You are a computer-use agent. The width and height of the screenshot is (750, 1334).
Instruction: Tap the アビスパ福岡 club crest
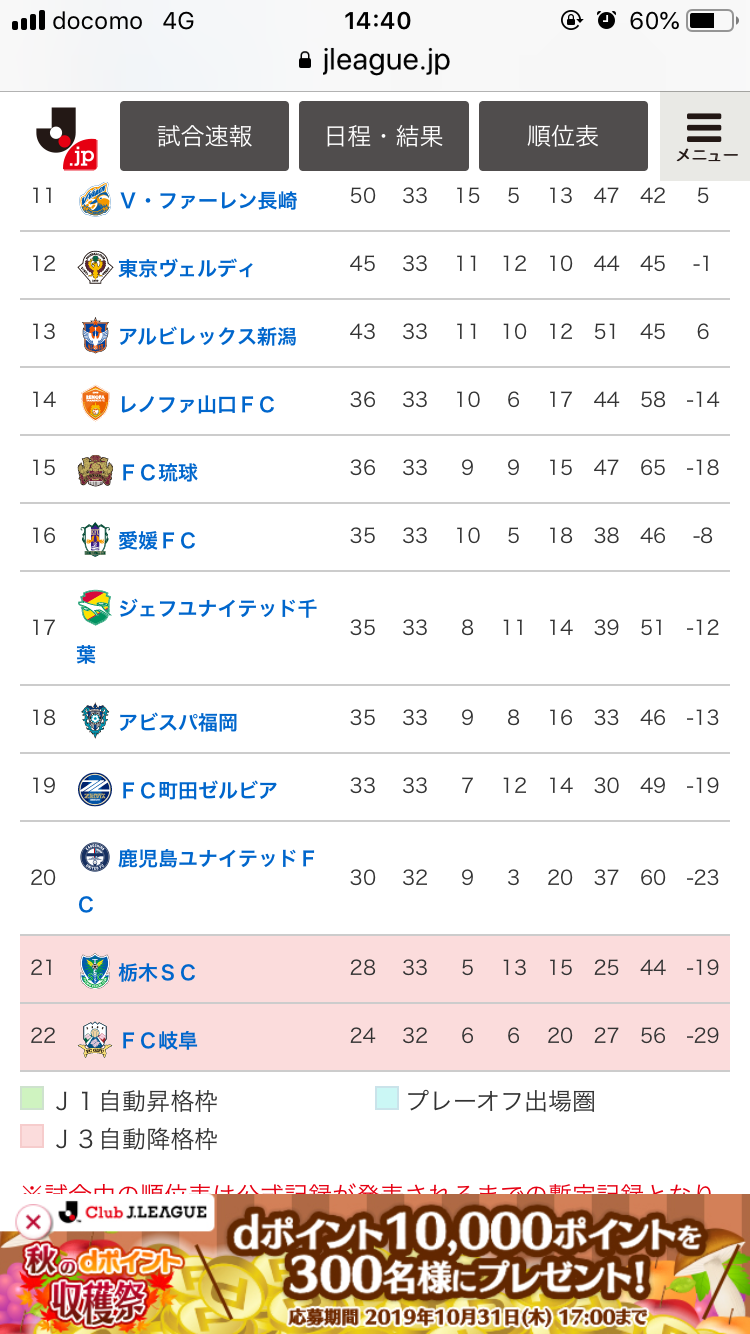[x=95, y=721]
